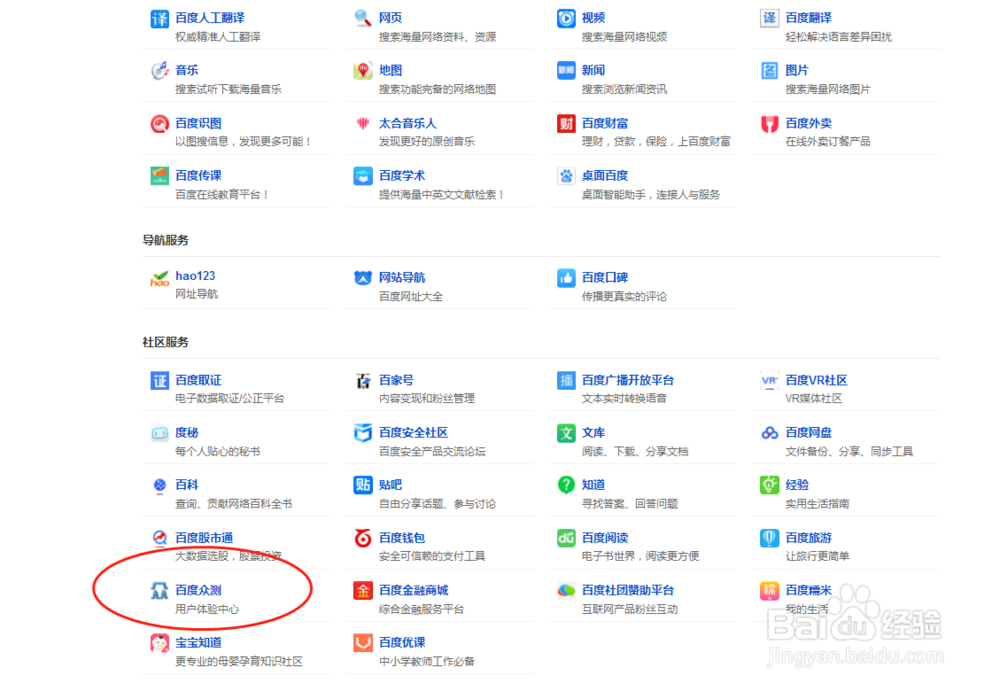This screenshot has height=691, width=1000.
Task: Click the 宝宝知道 icon
Action: [159, 643]
